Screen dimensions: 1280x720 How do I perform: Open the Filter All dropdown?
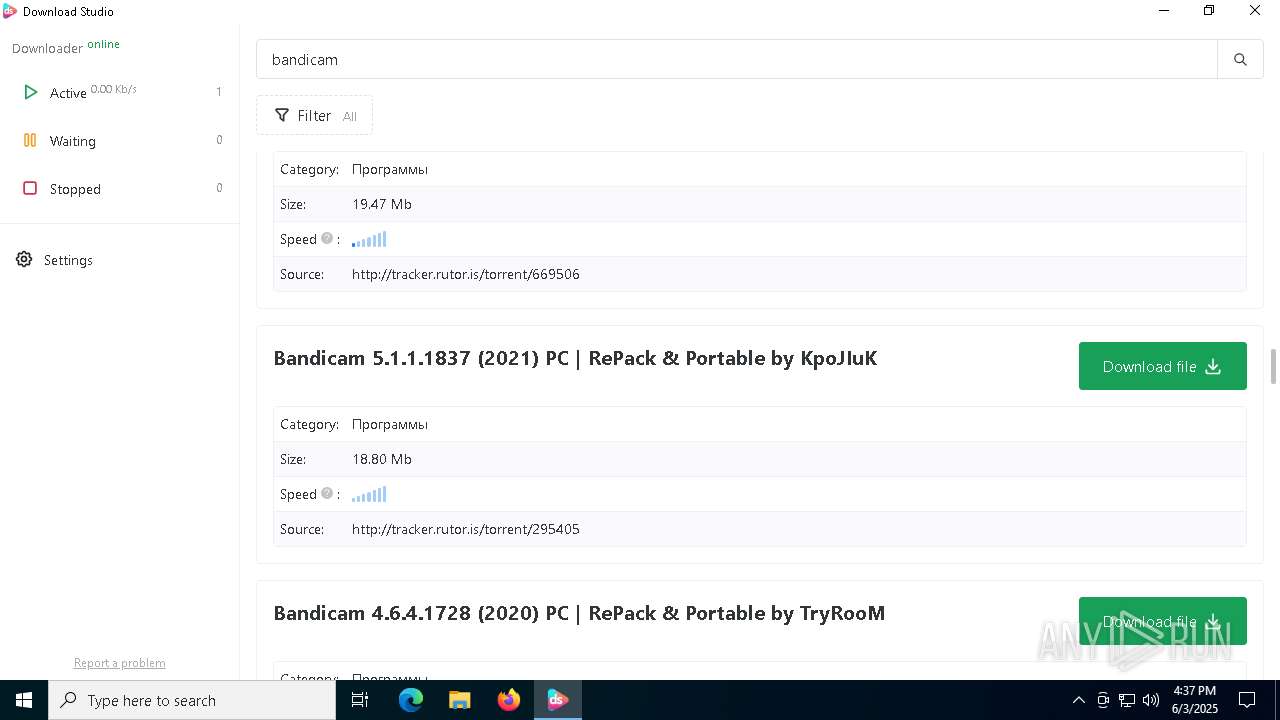coord(315,115)
